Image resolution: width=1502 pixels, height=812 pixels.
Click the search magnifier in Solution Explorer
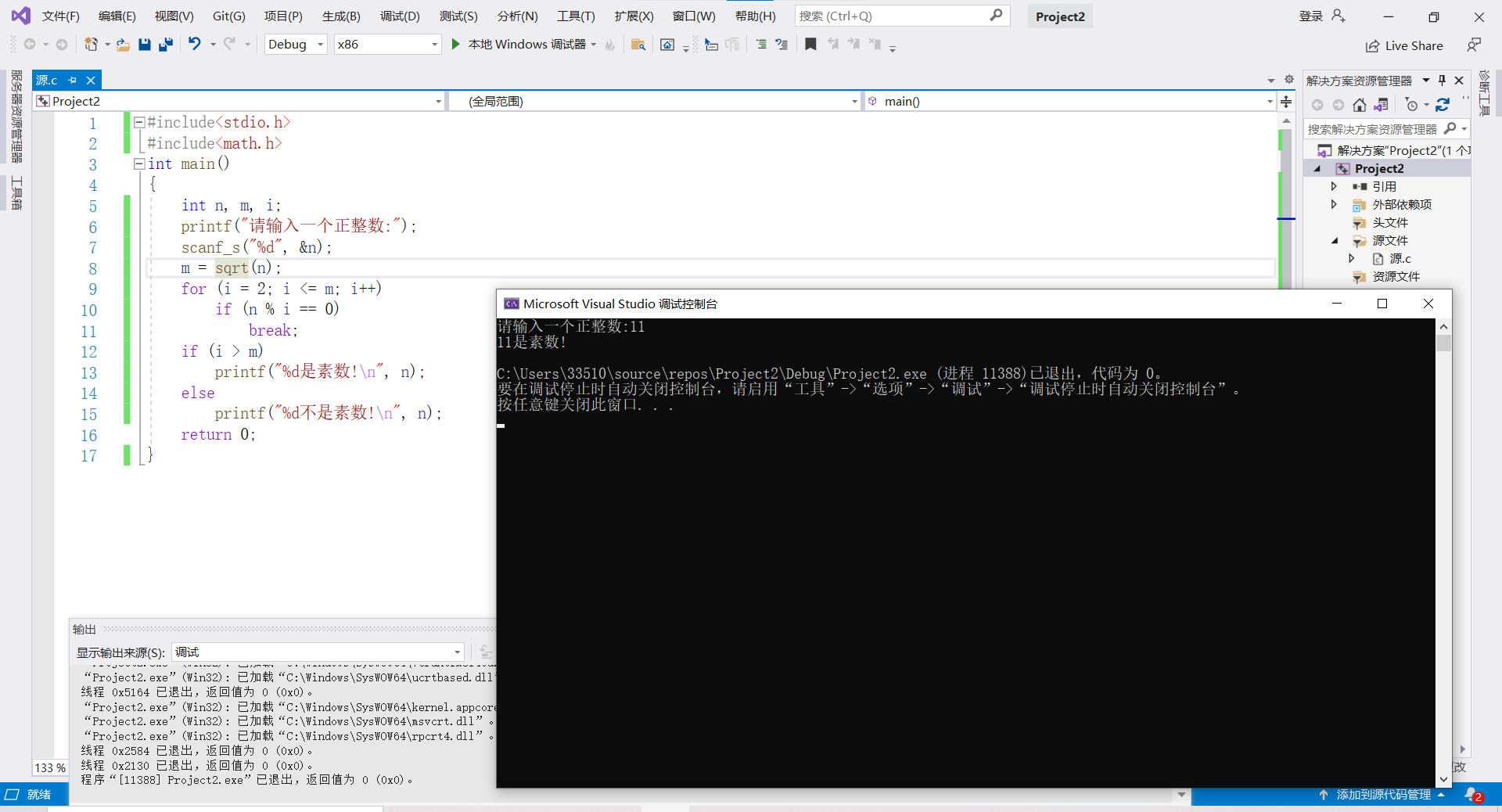[x=1450, y=129]
